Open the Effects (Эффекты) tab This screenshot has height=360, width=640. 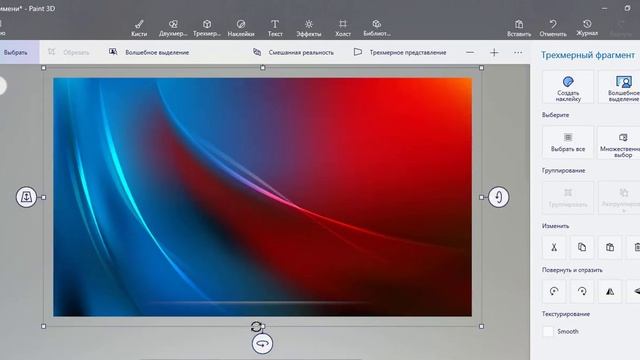[309, 28]
